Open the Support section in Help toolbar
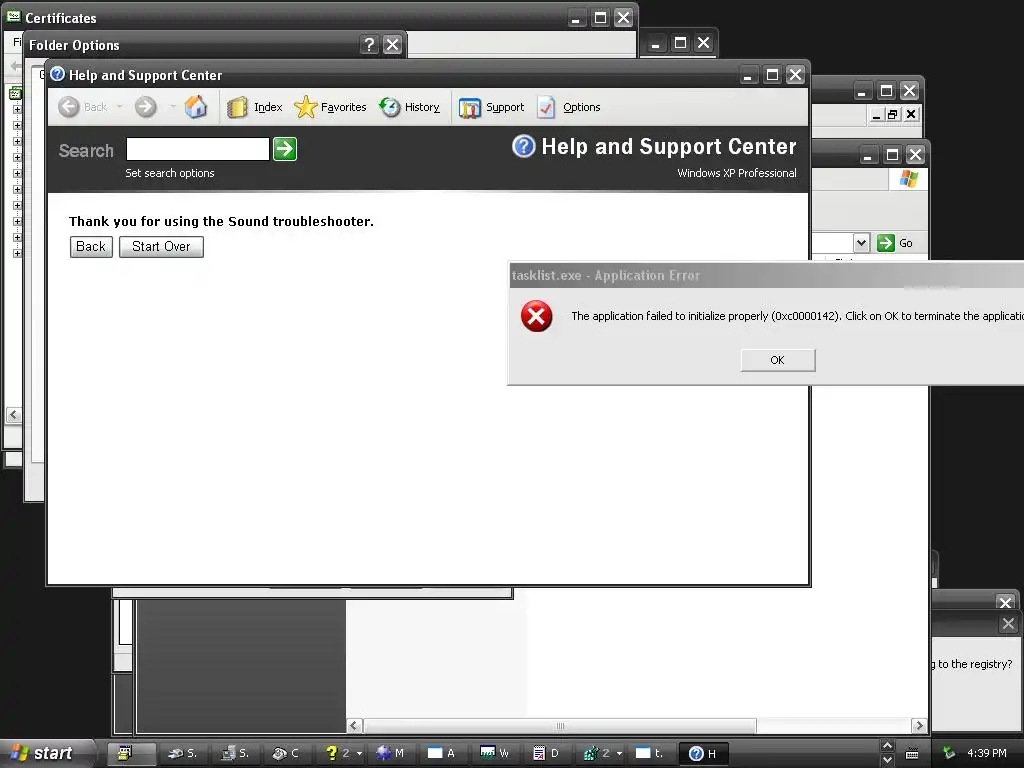 (x=492, y=107)
